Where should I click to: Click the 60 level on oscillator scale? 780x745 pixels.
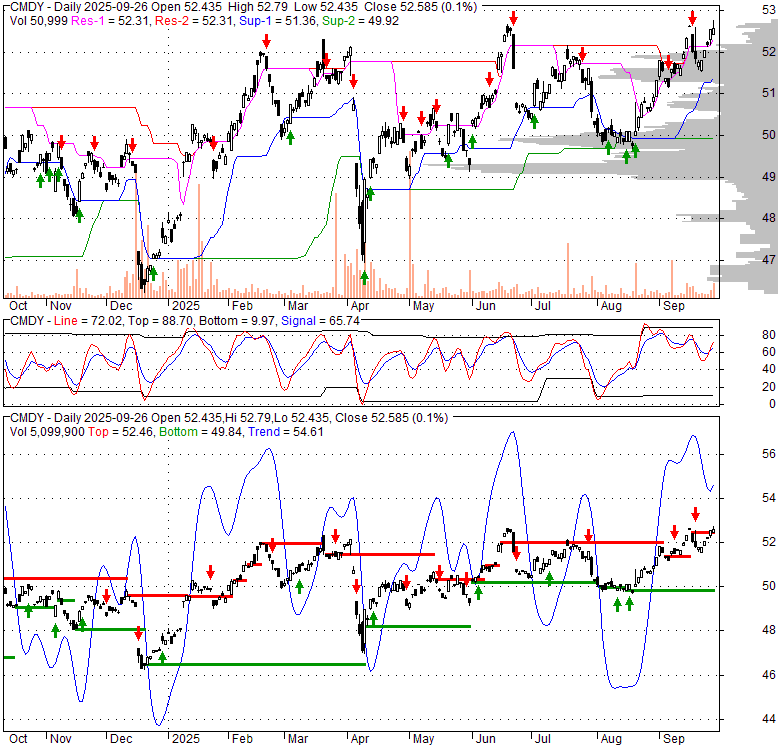pos(769,352)
